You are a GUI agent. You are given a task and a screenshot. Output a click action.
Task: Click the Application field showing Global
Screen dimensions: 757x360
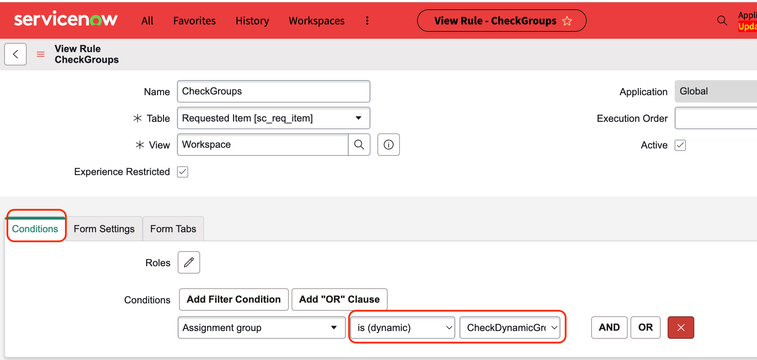(716, 91)
